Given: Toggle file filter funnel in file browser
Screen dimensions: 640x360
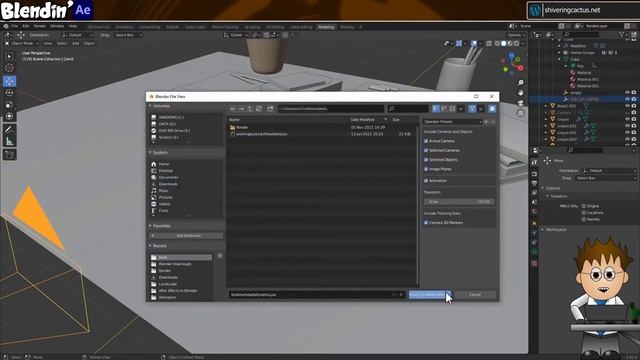Looking at the screenshot, I should pos(472,109).
